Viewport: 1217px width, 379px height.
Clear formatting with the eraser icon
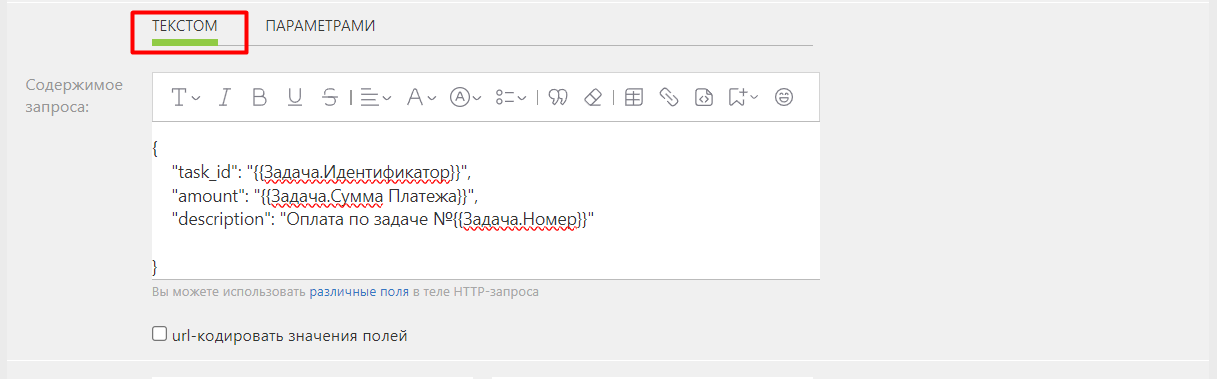point(593,97)
